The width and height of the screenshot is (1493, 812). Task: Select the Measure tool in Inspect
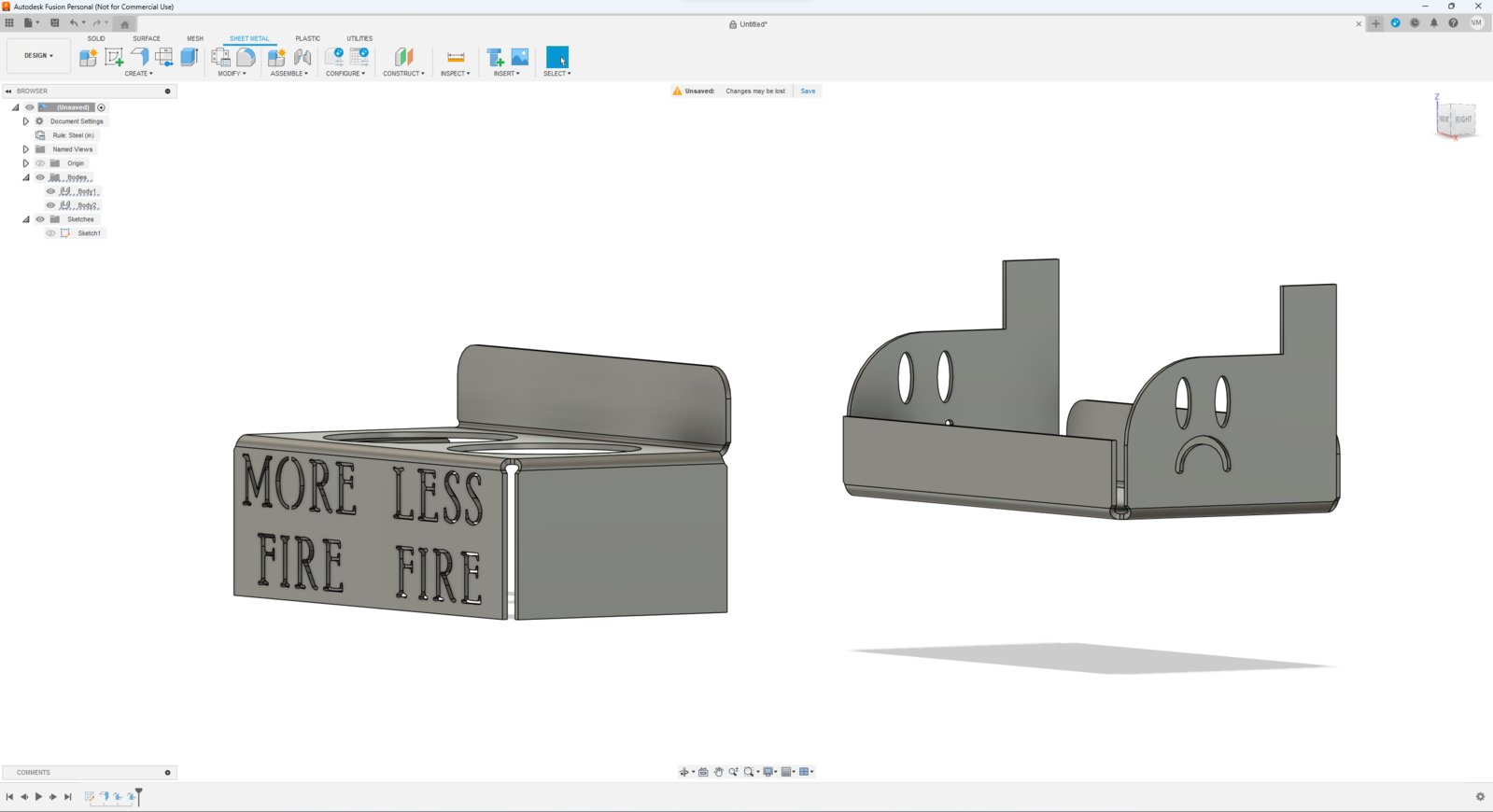coord(456,57)
